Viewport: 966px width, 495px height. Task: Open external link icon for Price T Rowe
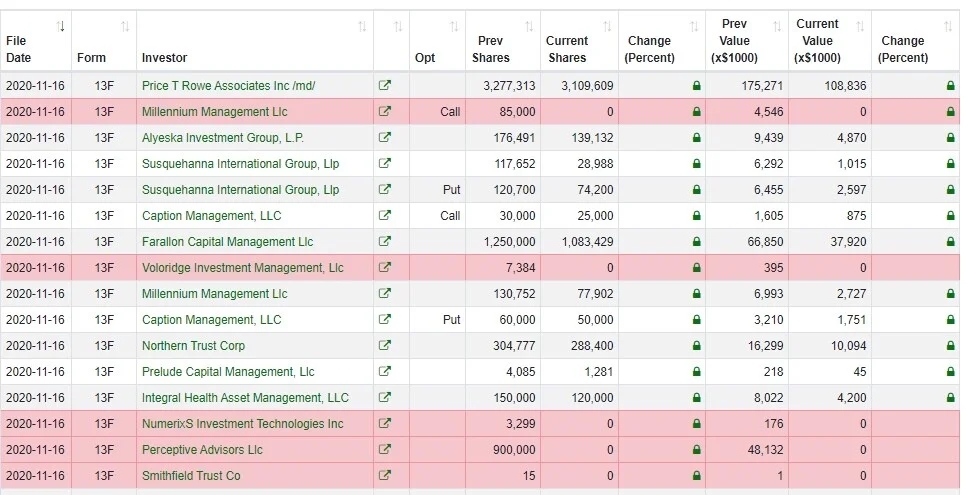point(384,86)
